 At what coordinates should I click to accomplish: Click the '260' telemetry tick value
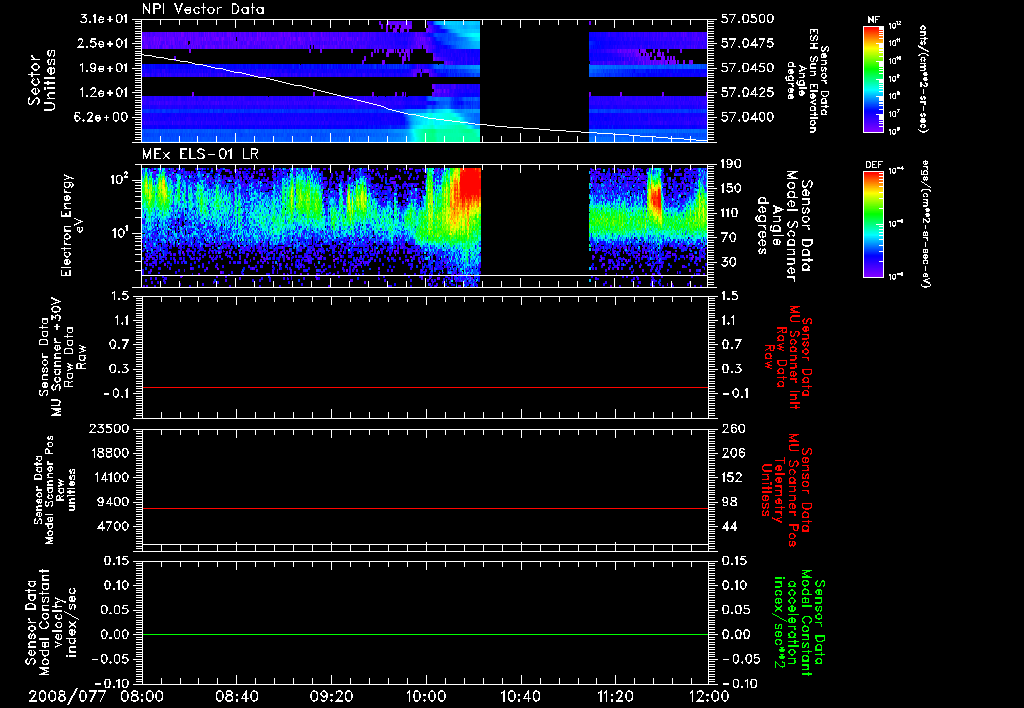click(731, 429)
